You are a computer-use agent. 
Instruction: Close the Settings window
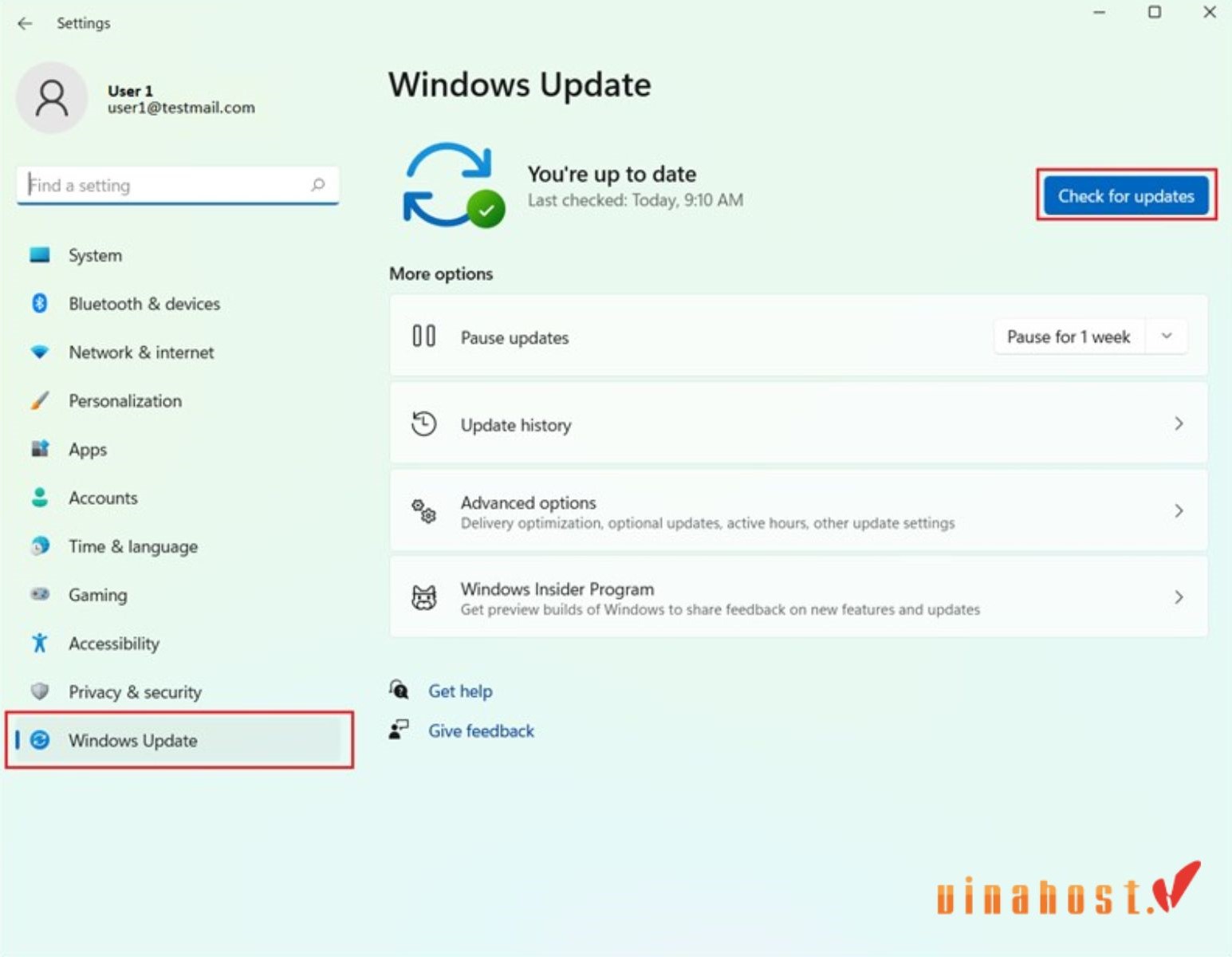(x=1210, y=12)
